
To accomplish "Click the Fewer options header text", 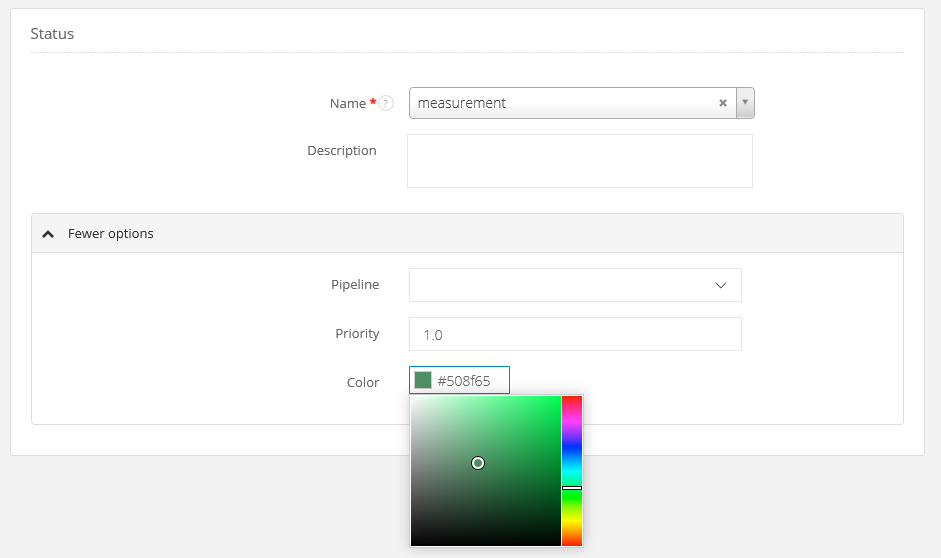I will [111, 234].
